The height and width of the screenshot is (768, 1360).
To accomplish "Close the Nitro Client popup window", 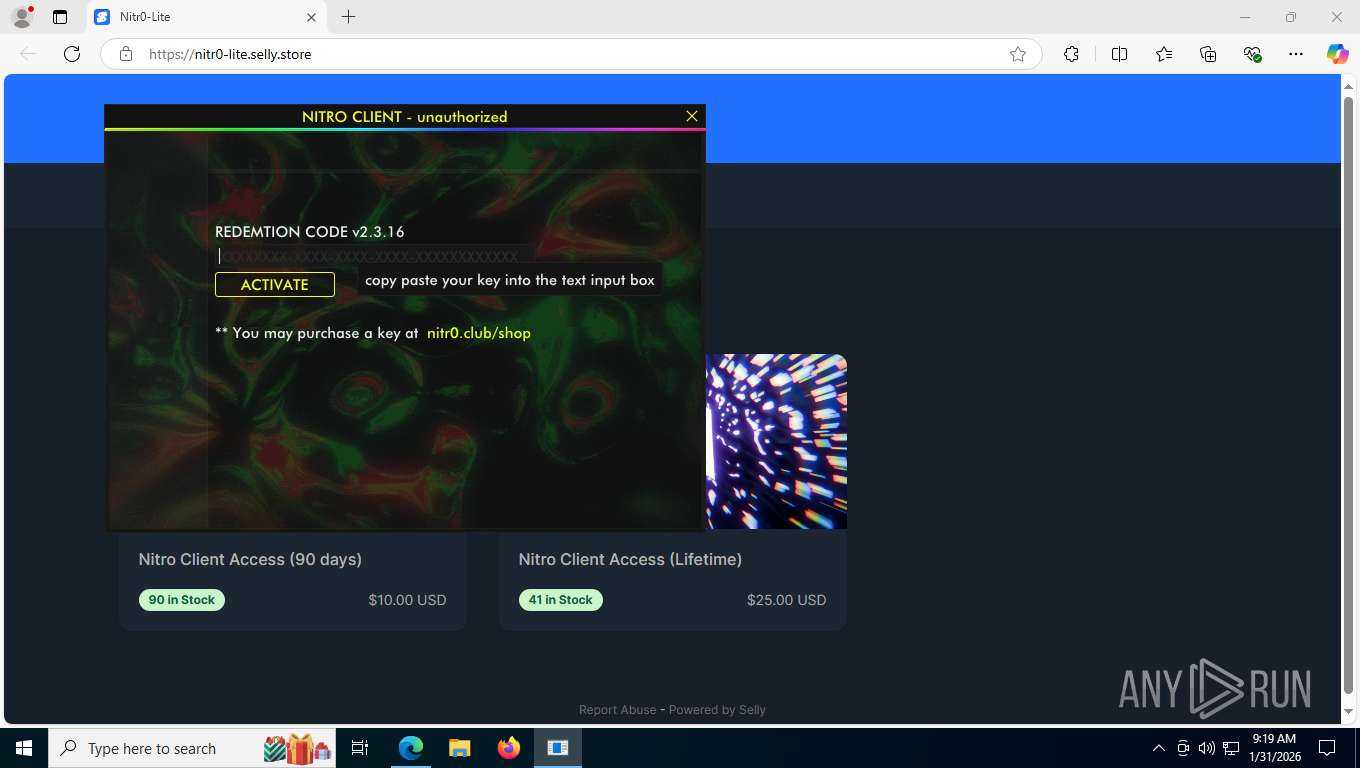I will [691, 116].
